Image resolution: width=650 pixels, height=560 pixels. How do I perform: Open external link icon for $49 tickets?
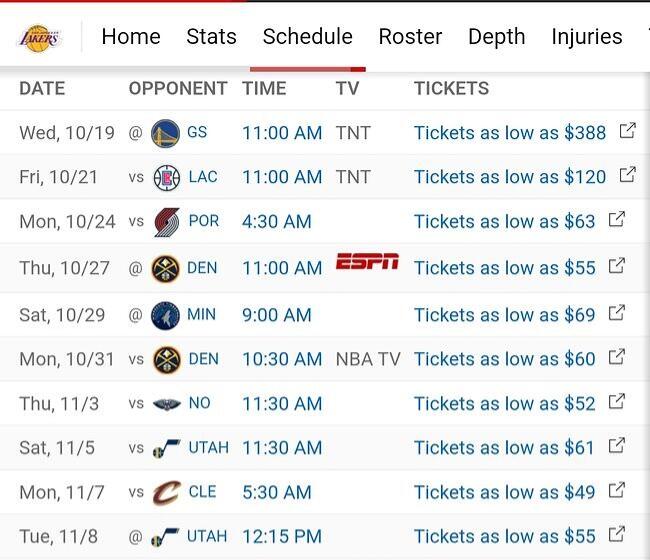pyautogui.click(x=617, y=491)
